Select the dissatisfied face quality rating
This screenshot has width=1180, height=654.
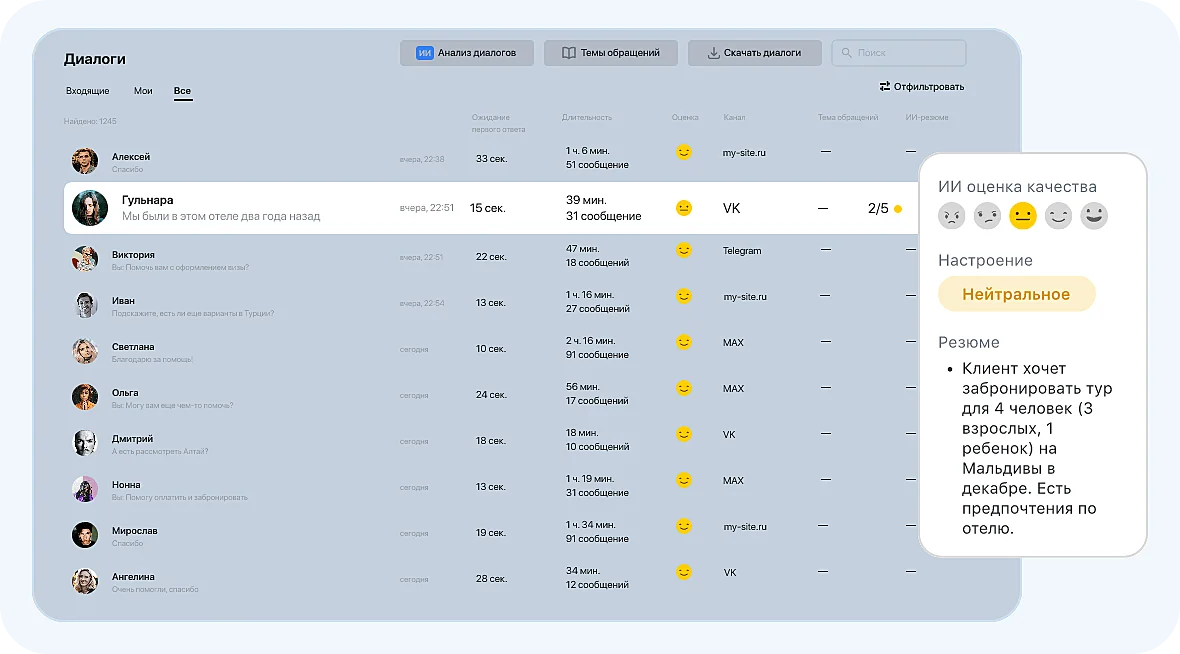[987, 216]
